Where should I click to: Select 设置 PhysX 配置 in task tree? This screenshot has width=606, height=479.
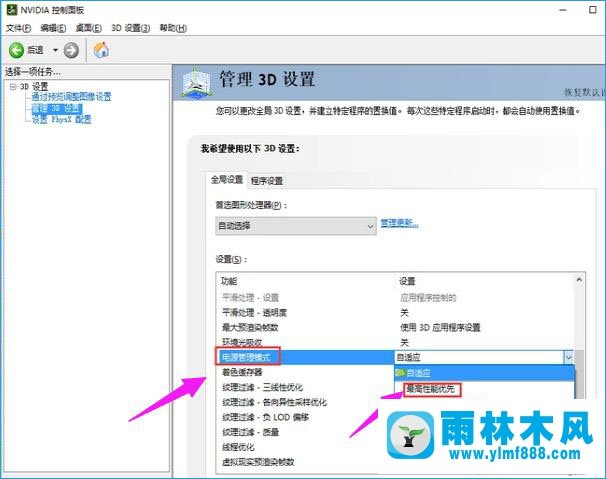pyautogui.click(x=61, y=119)
